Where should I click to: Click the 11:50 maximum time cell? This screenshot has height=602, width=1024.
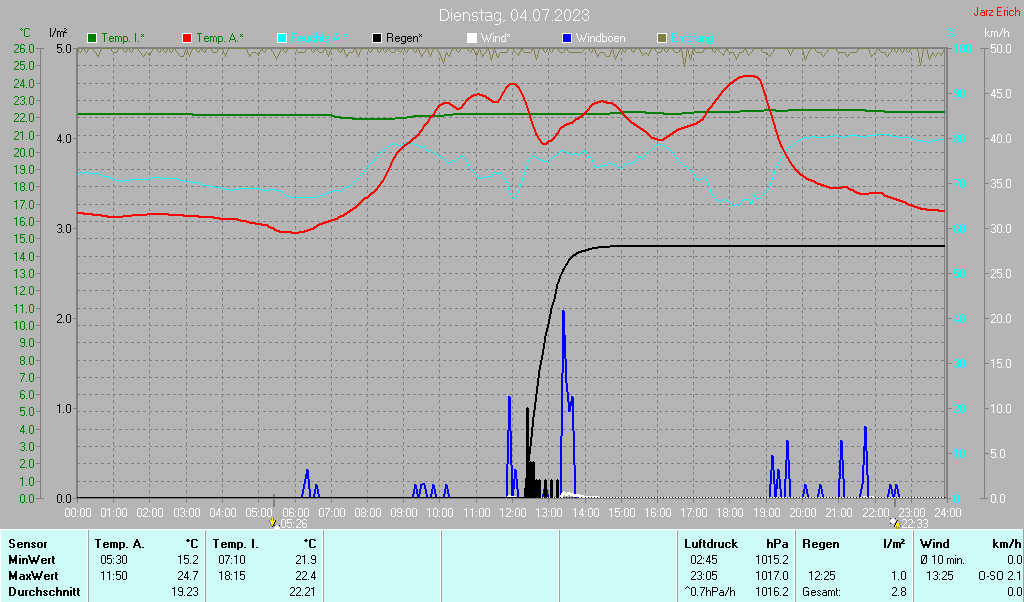pos(114,577)
